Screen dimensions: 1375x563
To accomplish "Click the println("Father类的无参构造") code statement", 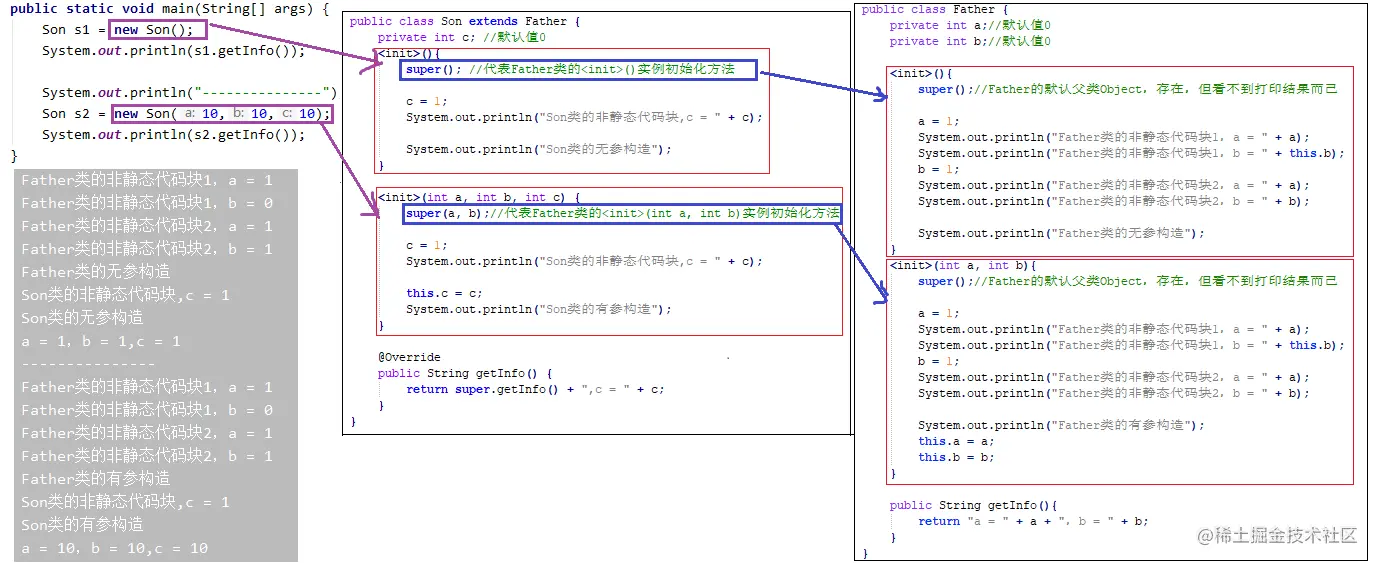I will point(1061,233).
